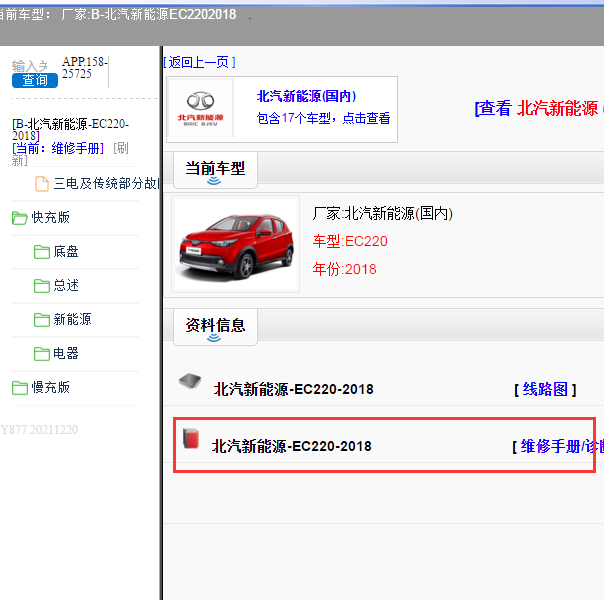Screen dimensions: 604x600
Task: Click the 快充版 folder icon
Action: [19, 218]
